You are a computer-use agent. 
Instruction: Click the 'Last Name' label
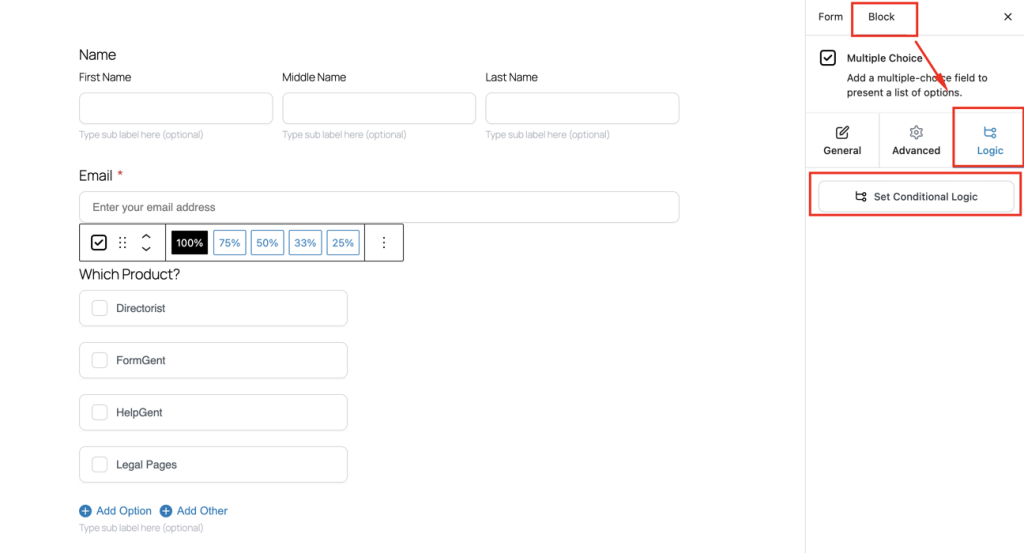pos(511,77)
